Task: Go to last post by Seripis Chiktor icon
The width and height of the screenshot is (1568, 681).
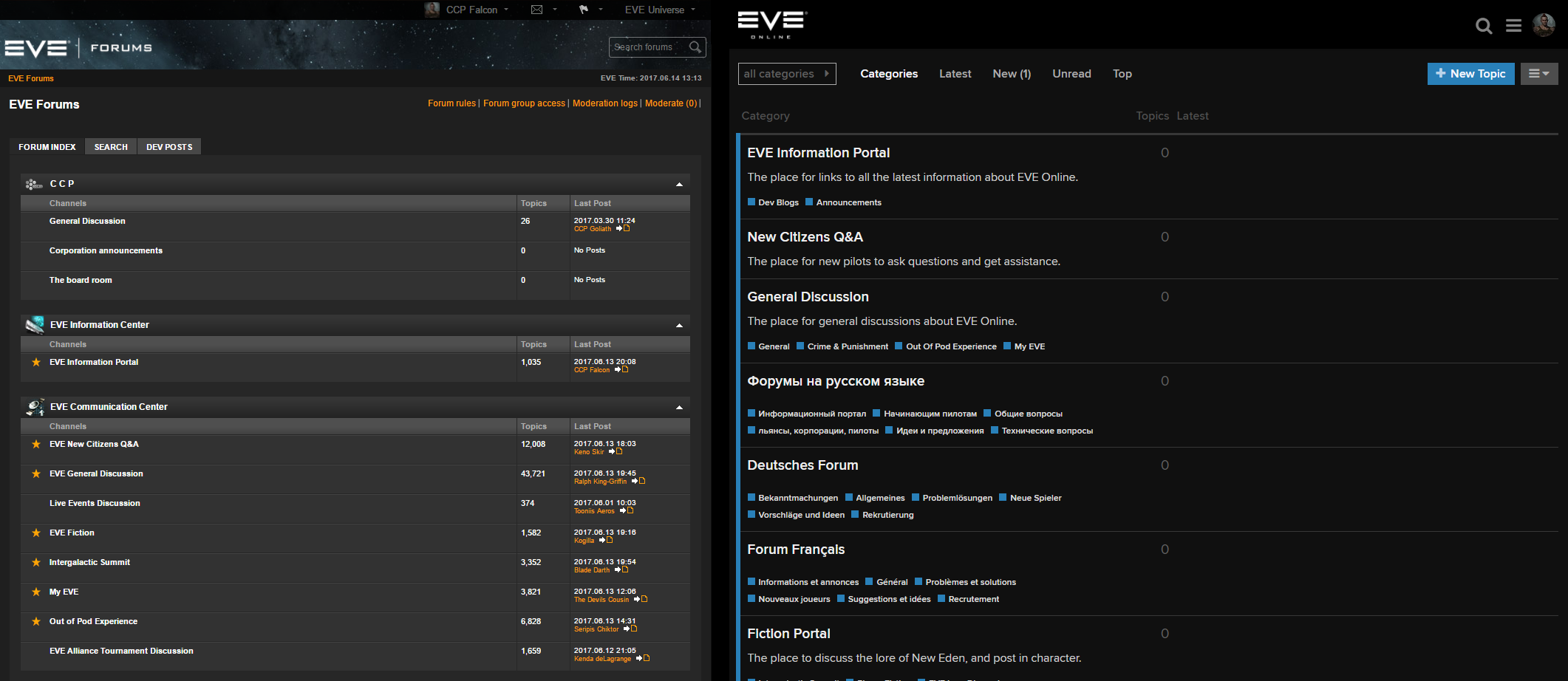Action: (630, 629)
